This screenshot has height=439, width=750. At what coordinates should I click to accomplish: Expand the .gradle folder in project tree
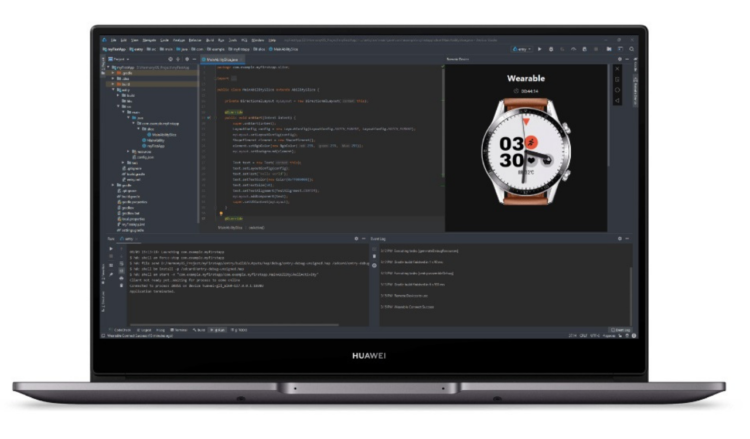pyautogui.click(x=113, y=73)
